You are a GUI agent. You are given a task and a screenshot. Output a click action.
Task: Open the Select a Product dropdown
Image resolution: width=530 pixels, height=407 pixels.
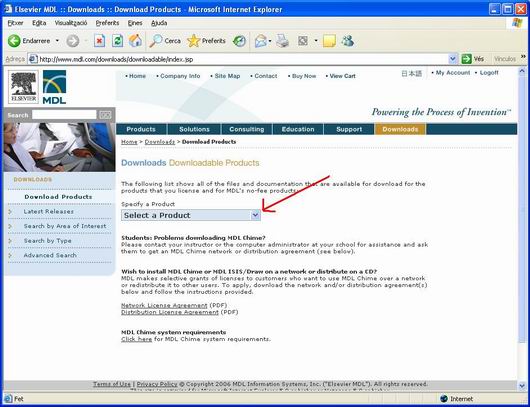click(x=191, y=215)
